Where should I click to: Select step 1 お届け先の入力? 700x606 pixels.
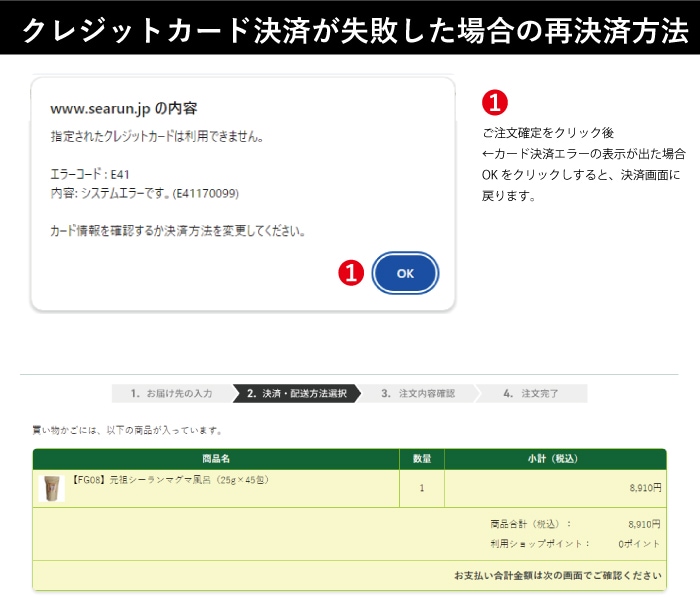[x=170, y=394]
